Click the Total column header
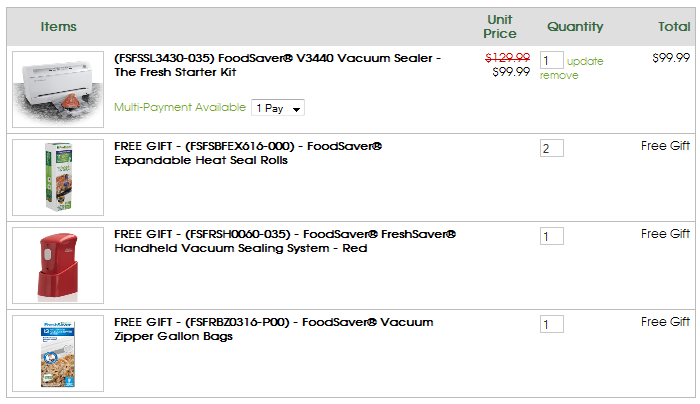Screen dimensions: 700x404 tap(674, 27)
